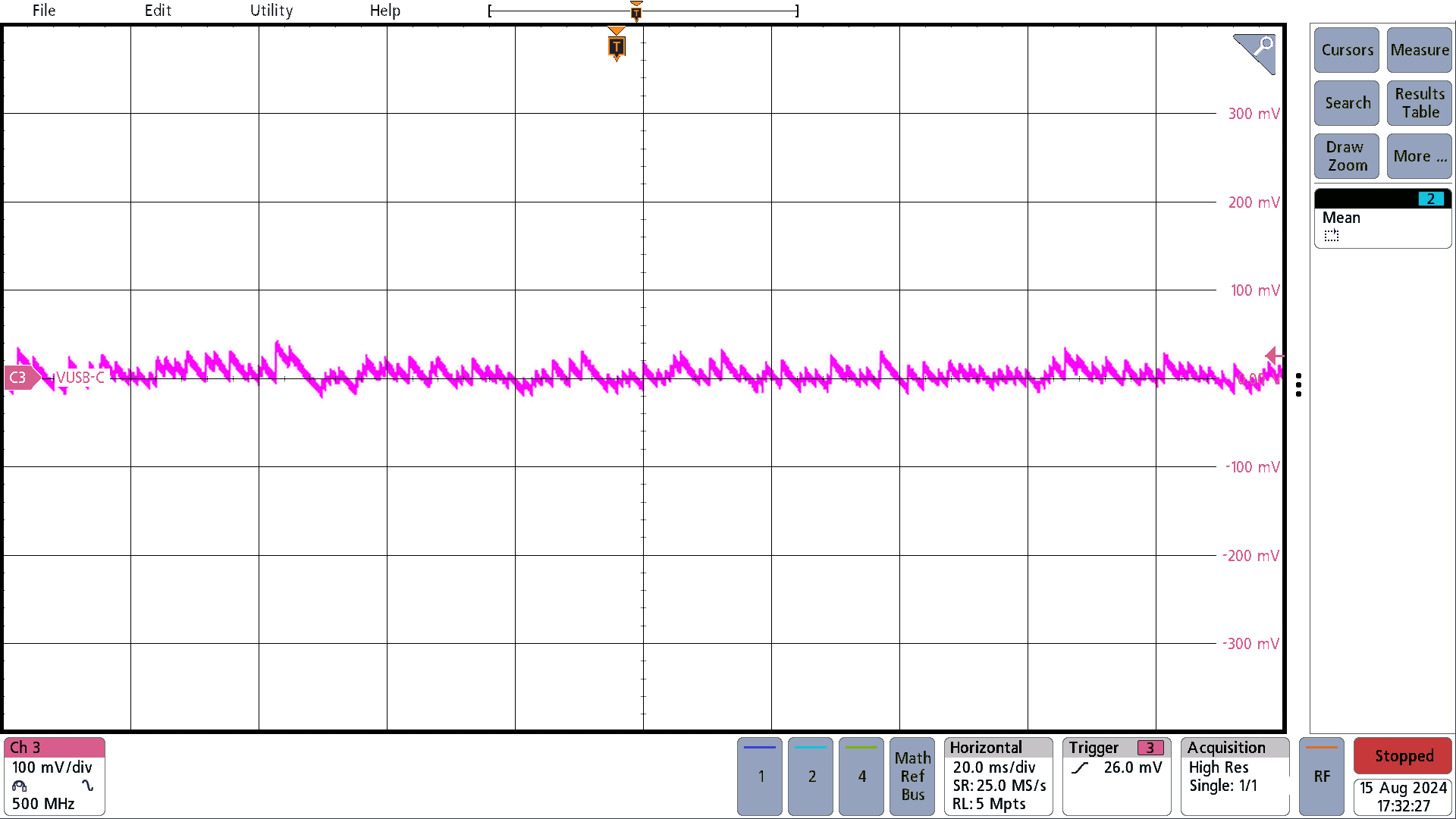Click the 500 MHz bandwidth text
Viewport: 1456px width, 819px height.
pyautogui.click(x=43, y=804)
